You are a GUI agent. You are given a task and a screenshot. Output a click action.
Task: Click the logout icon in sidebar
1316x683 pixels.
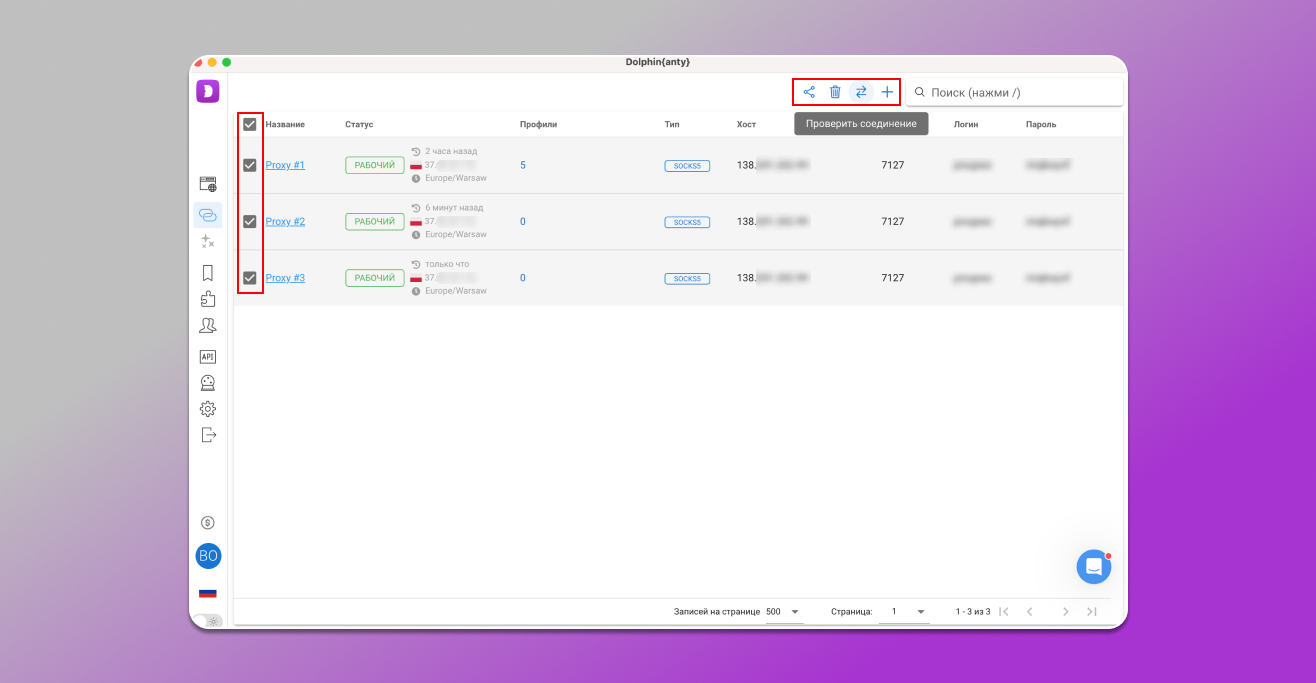tap(208, 435)
